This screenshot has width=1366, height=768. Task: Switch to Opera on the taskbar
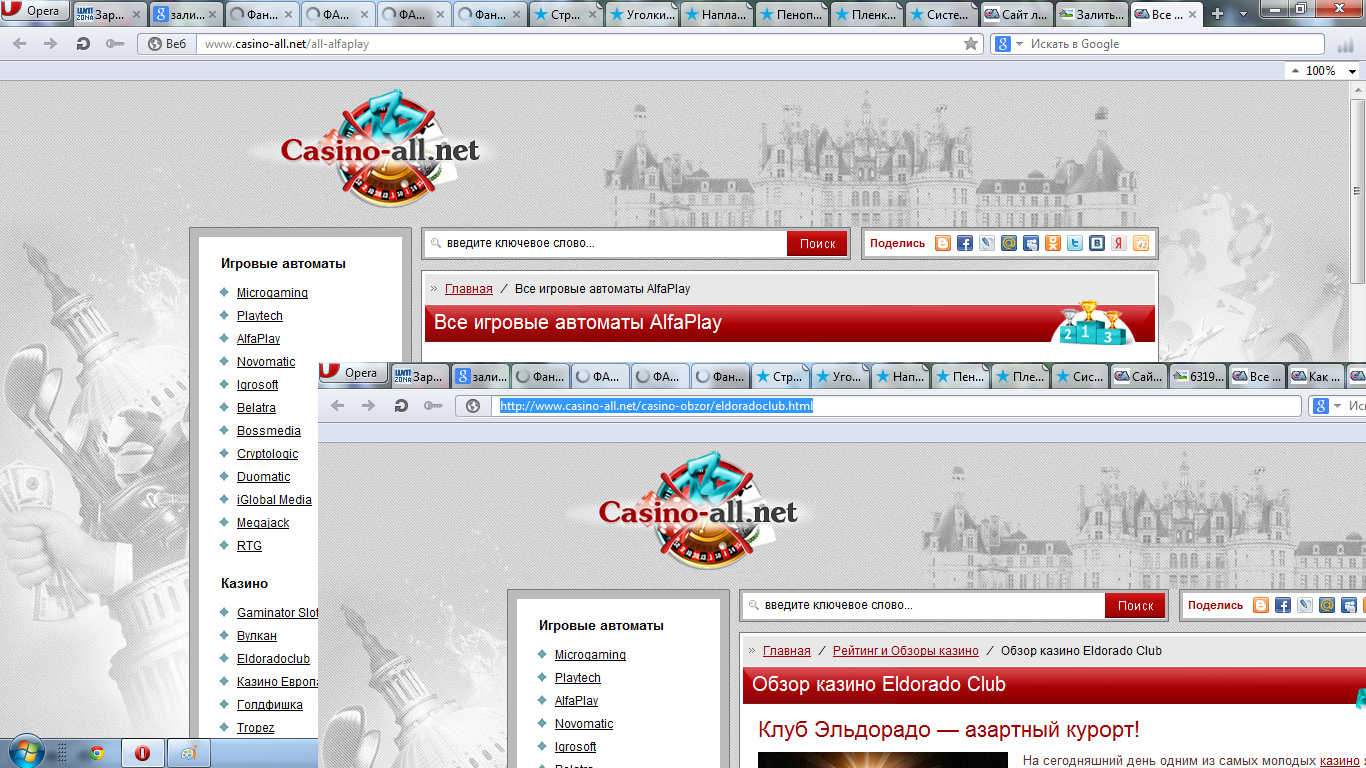[x=142, y=753]
